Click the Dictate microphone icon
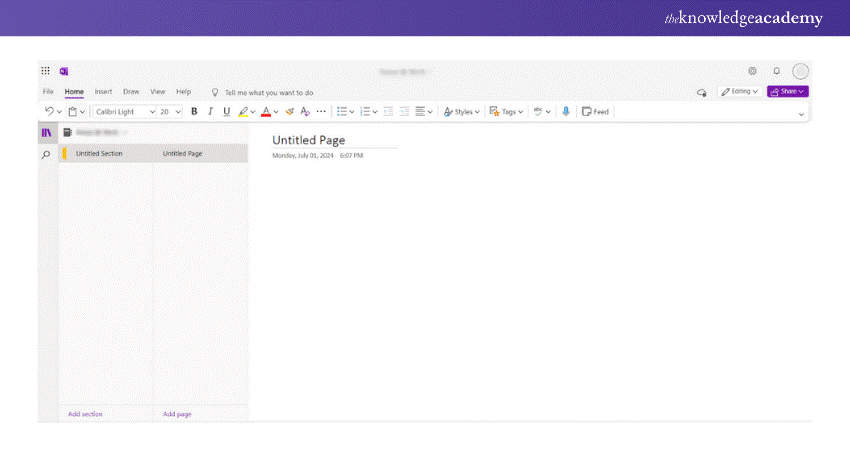This screenshot has width=850, height=450. 566,112
